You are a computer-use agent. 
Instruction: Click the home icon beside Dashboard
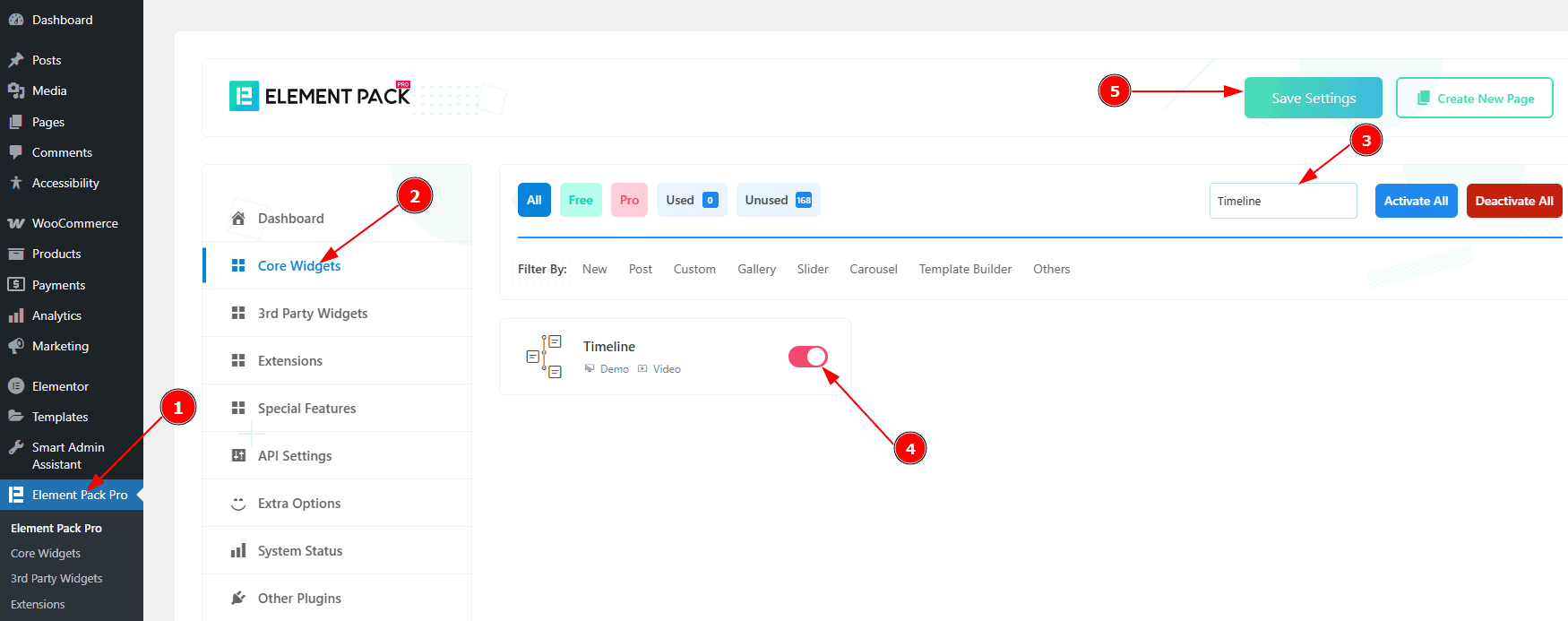238,219
